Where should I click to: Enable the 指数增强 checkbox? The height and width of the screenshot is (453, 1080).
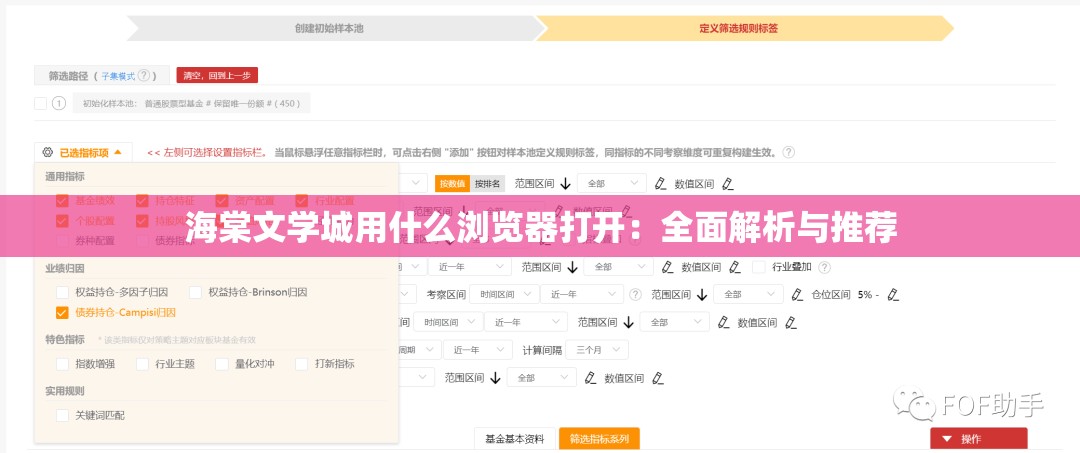(x=63, y=364)
